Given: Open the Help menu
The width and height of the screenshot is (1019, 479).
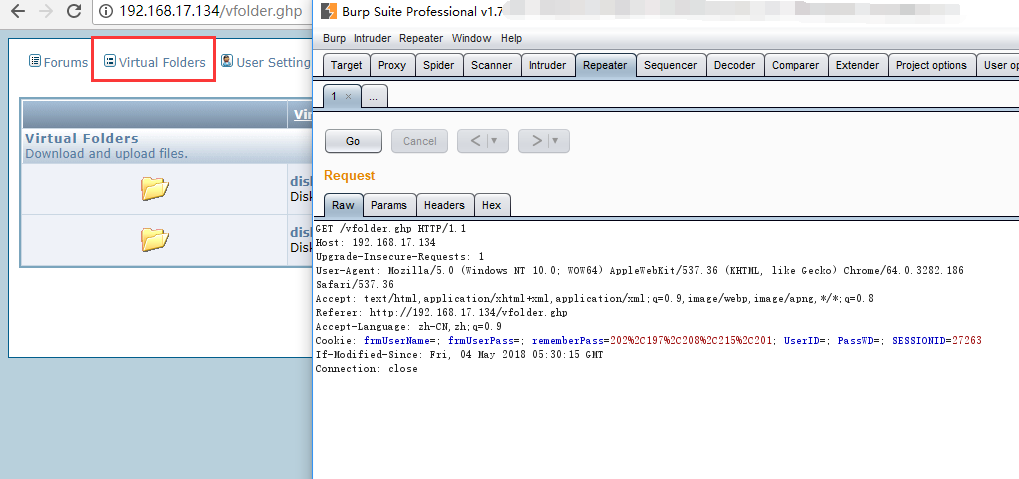Looking at the screenshot, I should point(511,38).
